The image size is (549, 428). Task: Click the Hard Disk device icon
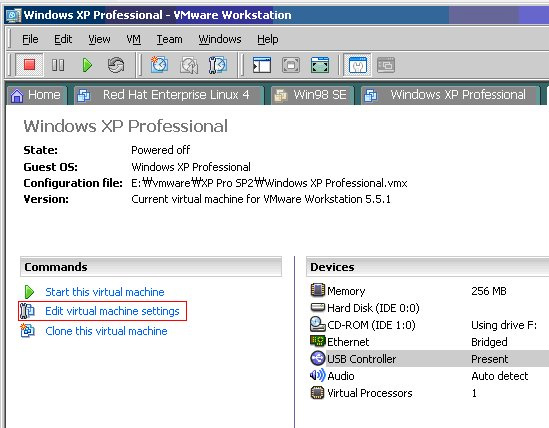[x=318, y=307]
